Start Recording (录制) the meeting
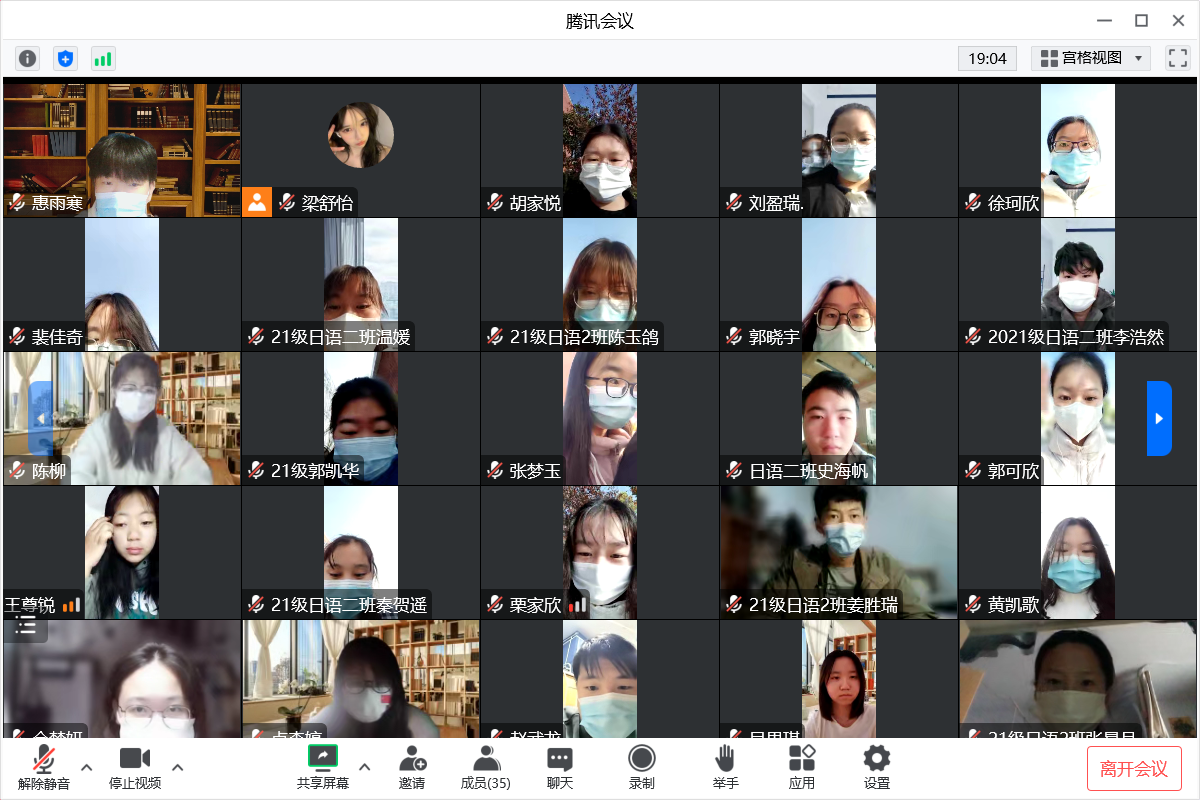The width and height of the screenshot is (1200, 800). [x=641, y=767]
